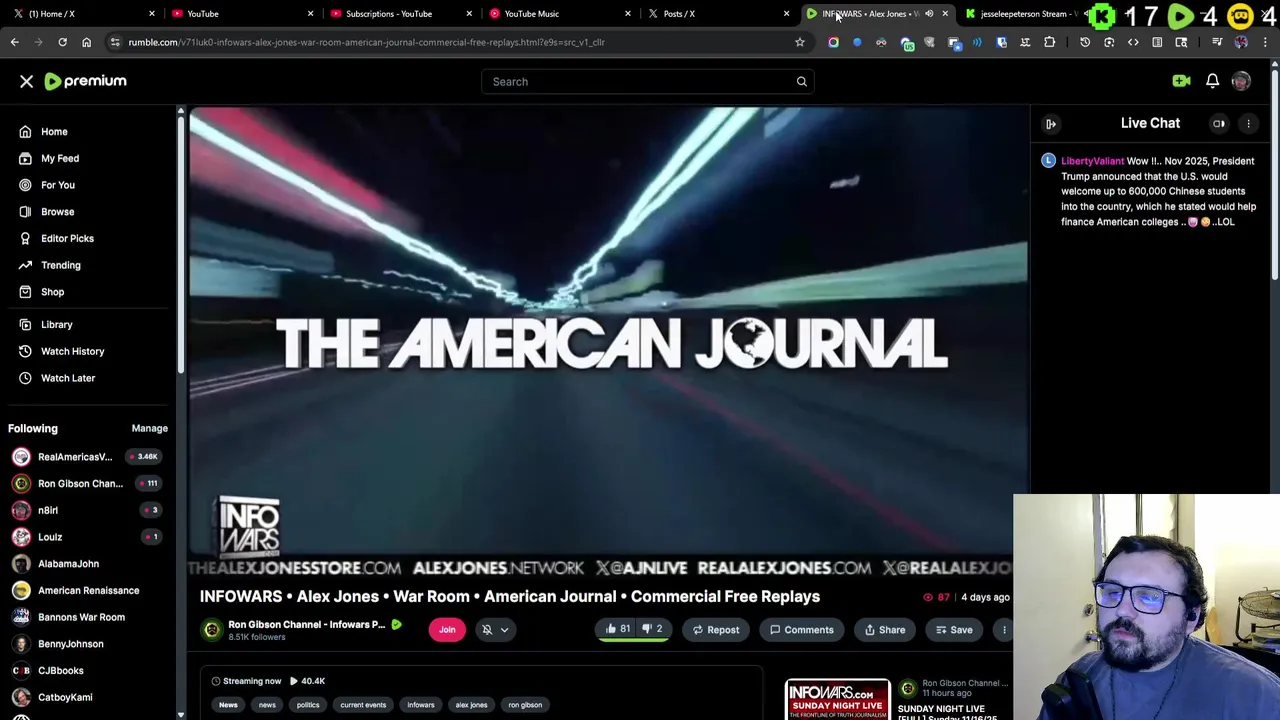Toggle the chat pop-out mode icon
This screenshot has width=1280, height=720.
[x=1219, y=124]
